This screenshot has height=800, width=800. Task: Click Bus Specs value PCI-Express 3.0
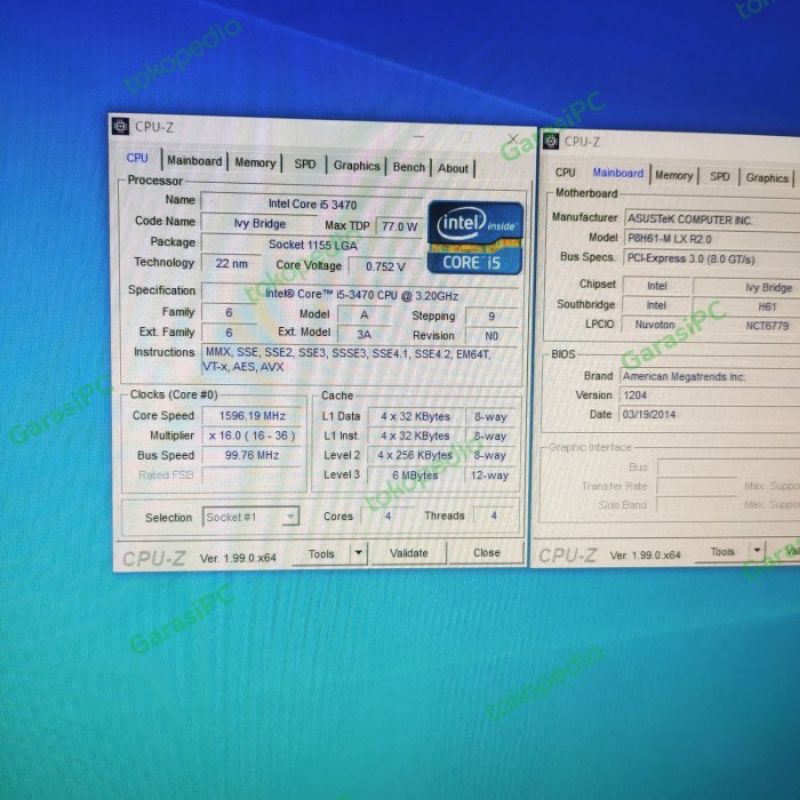pyautogui.click(x=712, y=259)
